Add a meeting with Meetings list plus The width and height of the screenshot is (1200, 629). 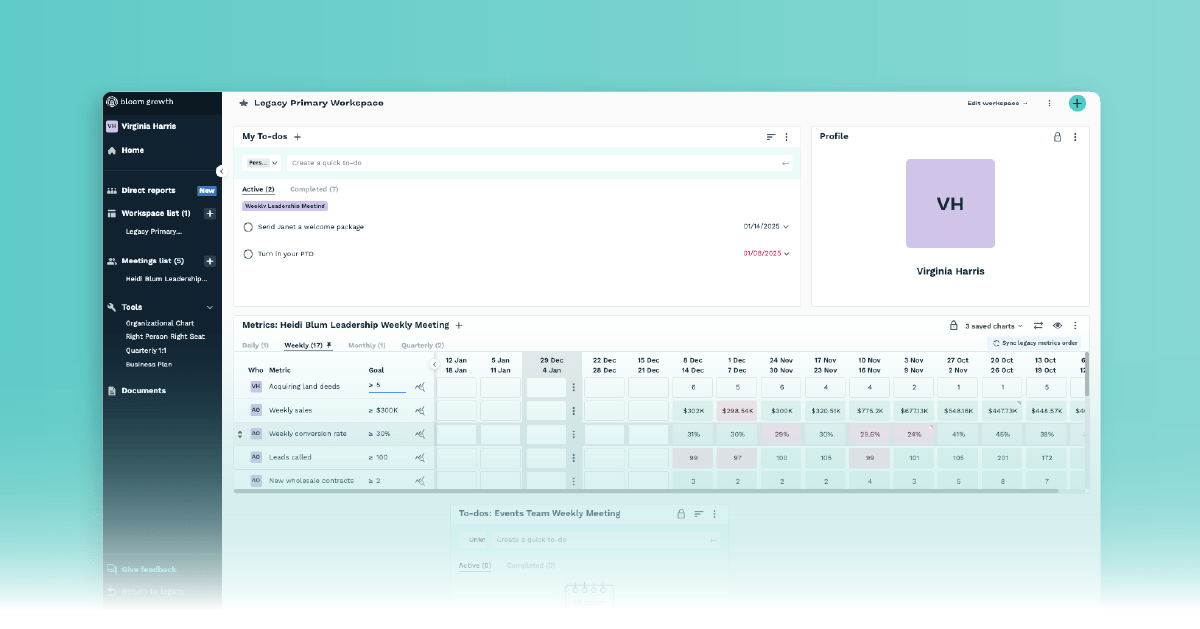(x=209, y=261)
